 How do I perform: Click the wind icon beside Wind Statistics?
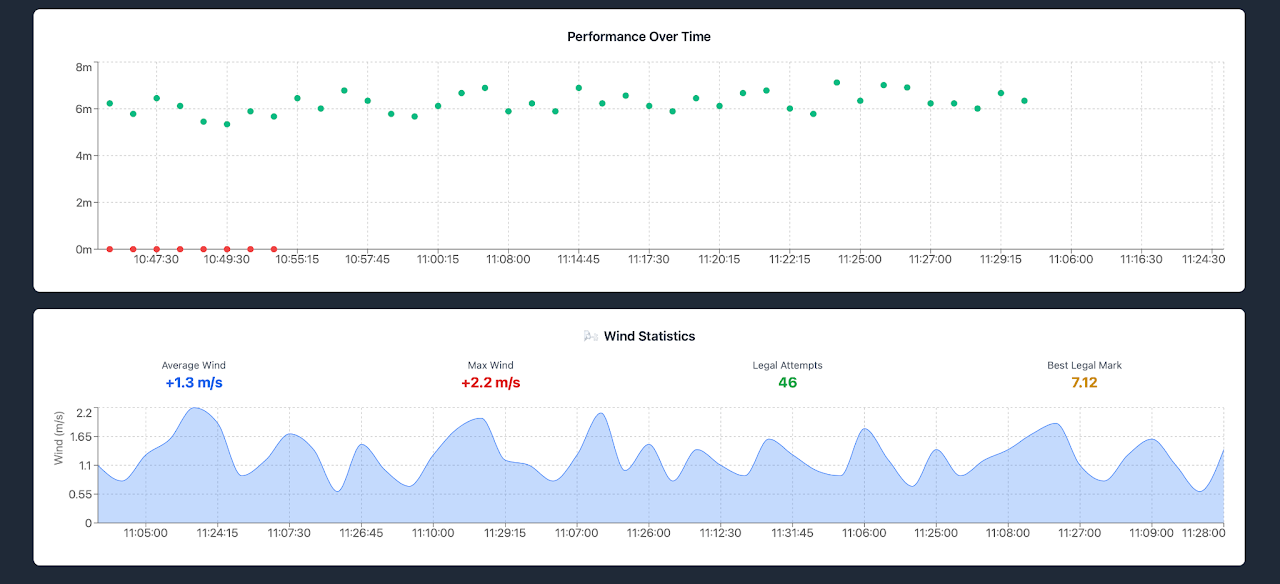pyautogui.click(x=591, y=337)
